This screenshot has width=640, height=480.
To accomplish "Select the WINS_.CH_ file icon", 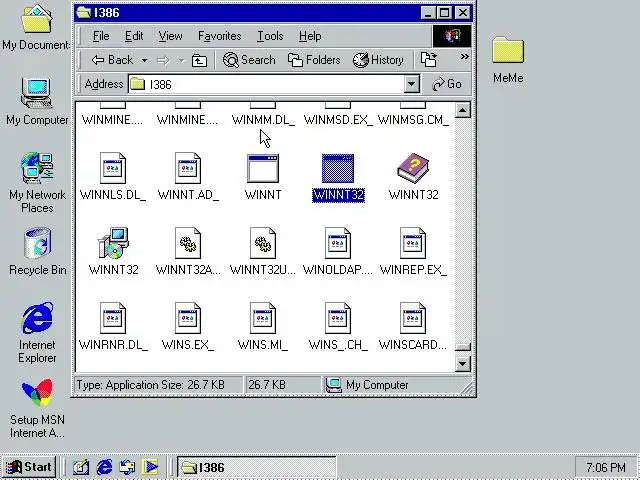I will pos(338,318).
